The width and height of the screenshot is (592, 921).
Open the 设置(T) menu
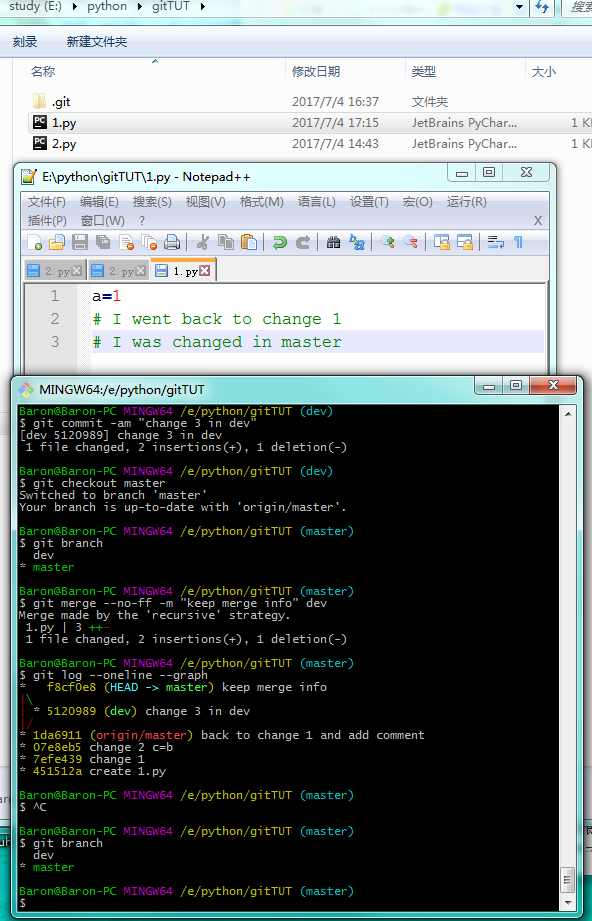[x=369, y=202]
